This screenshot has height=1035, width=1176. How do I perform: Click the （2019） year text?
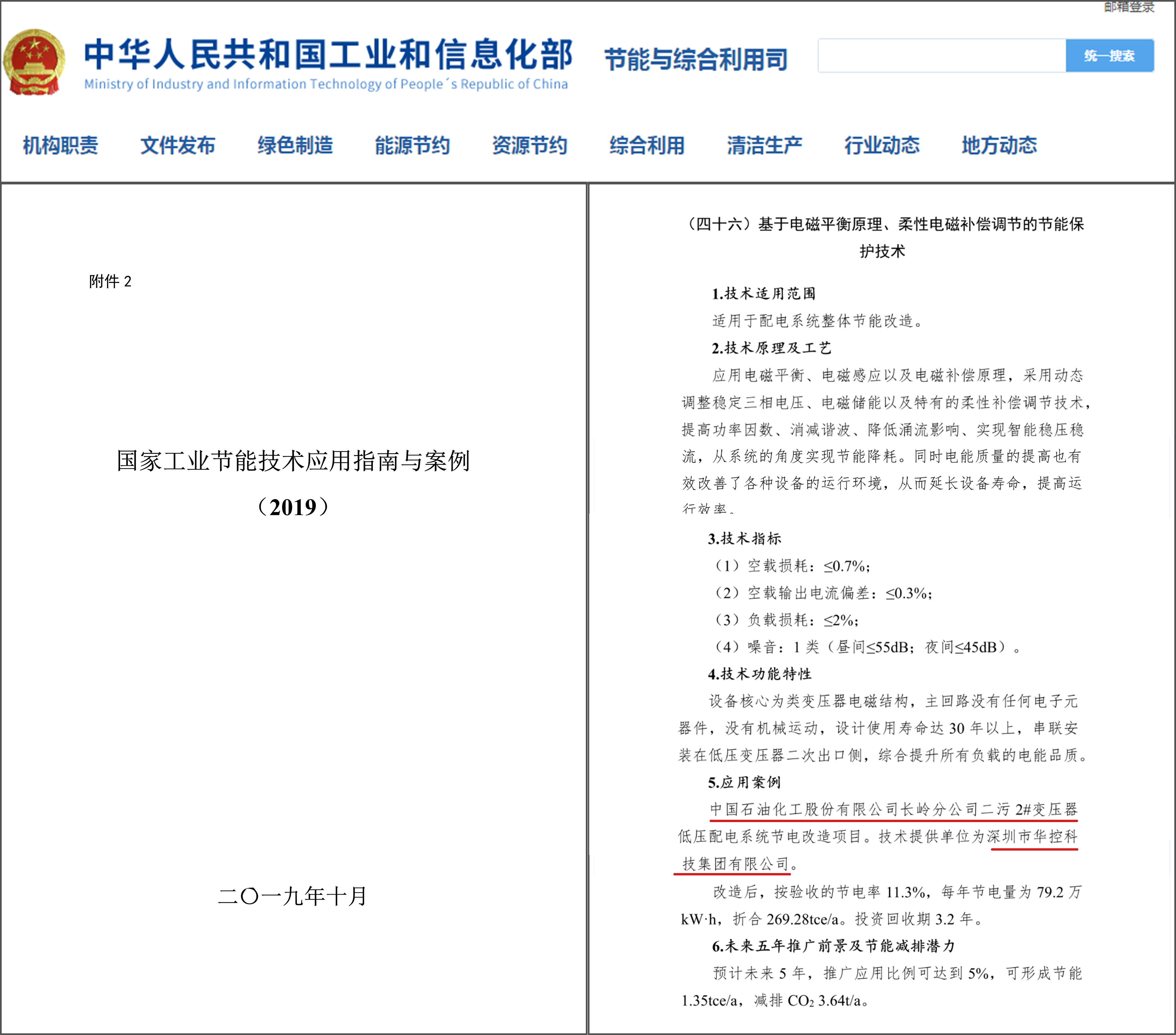293,507
